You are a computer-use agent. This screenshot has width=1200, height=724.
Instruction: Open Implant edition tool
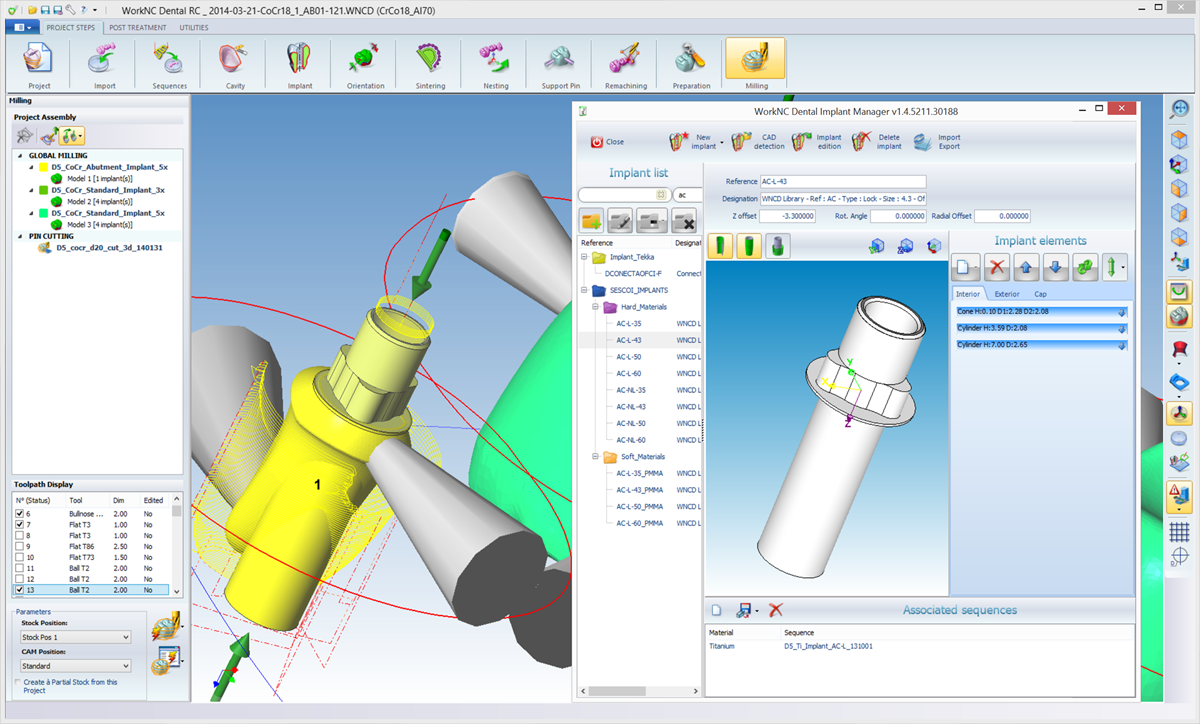(817, 142)
